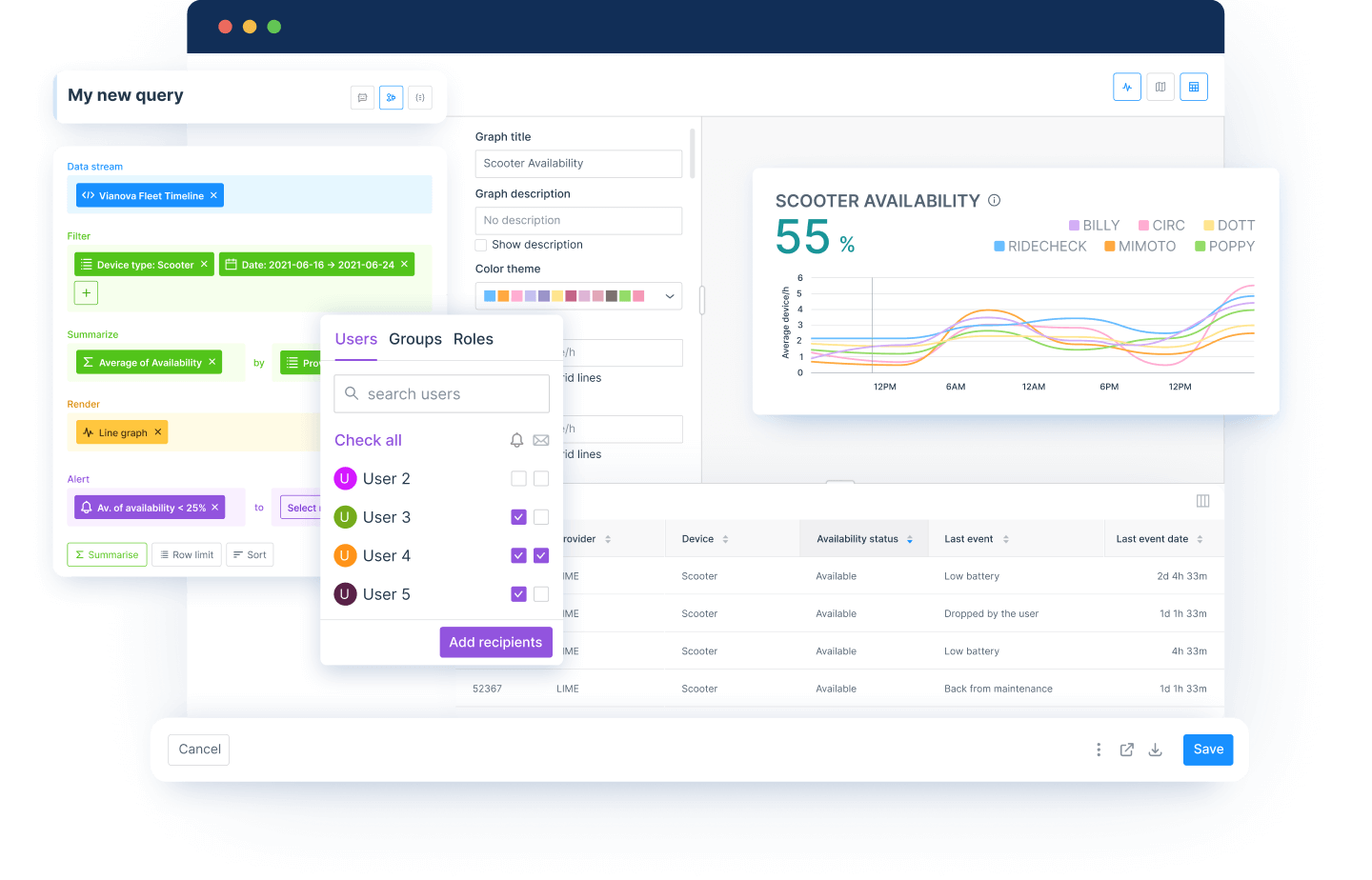The width and height of the screenshot is (1372, 880).
Task: Open the download icon near Save
Action: tap(1155, 750)
